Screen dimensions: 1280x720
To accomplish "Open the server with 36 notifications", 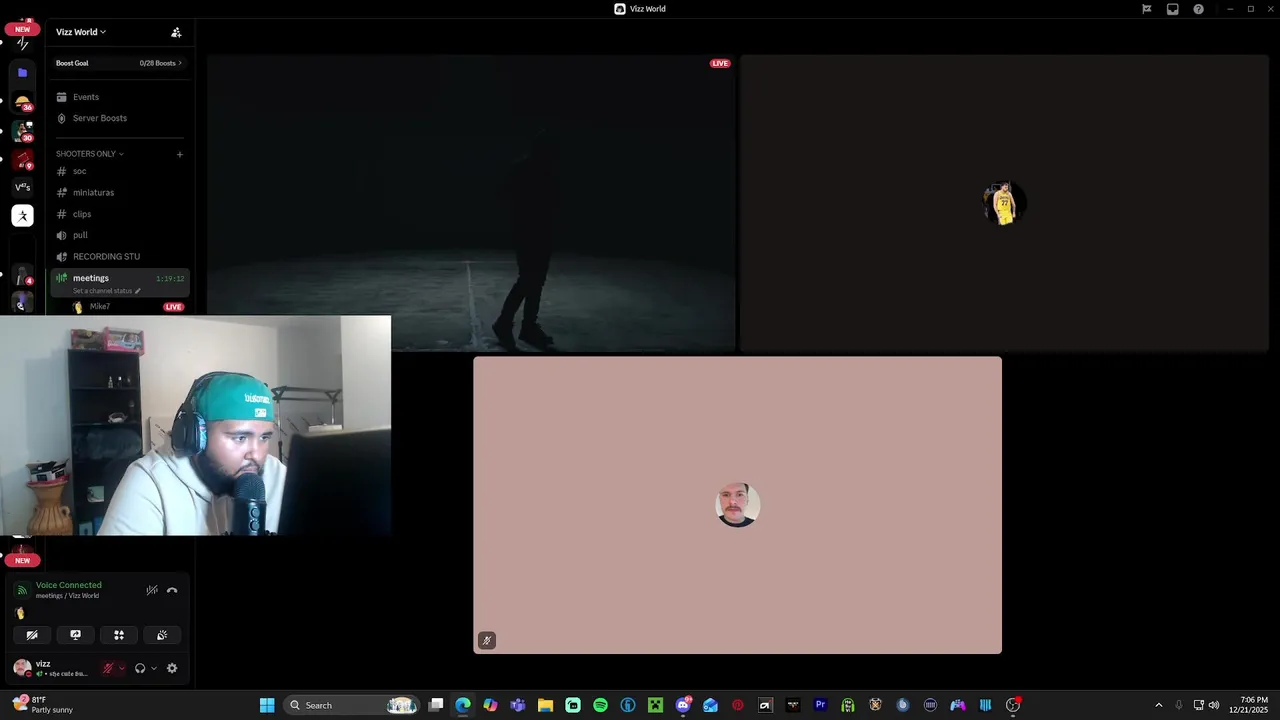I will point(22,103).
